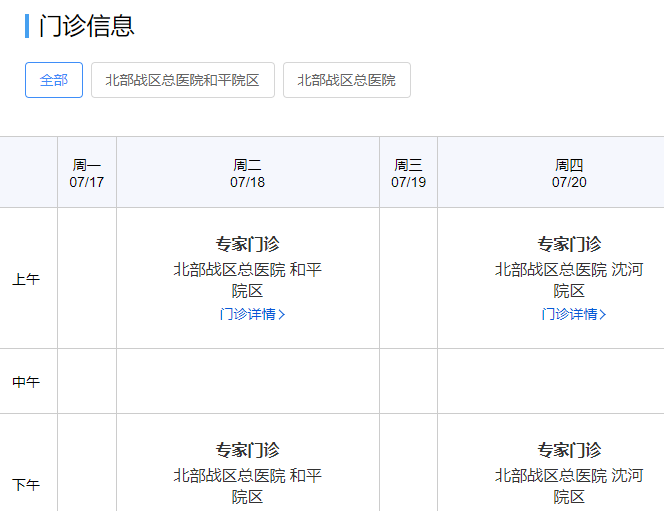
Task: Select the 周一 07/17 column header
Action: point(87,173)
